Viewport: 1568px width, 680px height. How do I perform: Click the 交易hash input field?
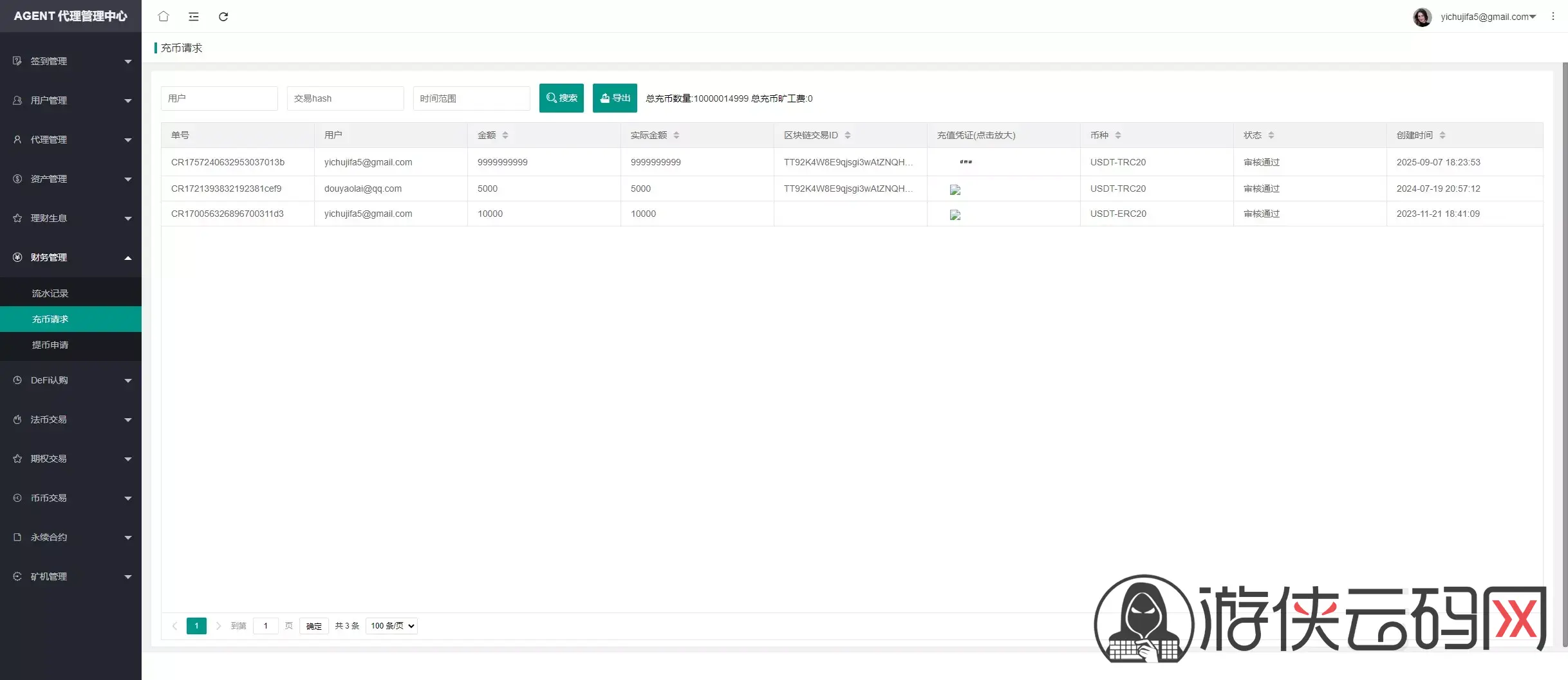click(x=346, y=98)
